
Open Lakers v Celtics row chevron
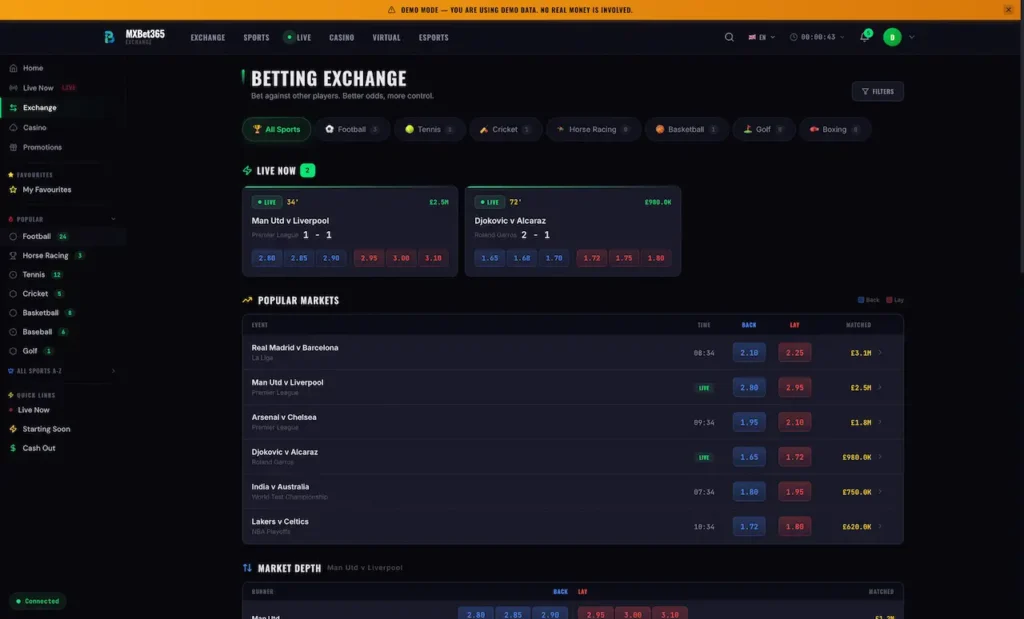pyautogui.click(x=880, y=526)
